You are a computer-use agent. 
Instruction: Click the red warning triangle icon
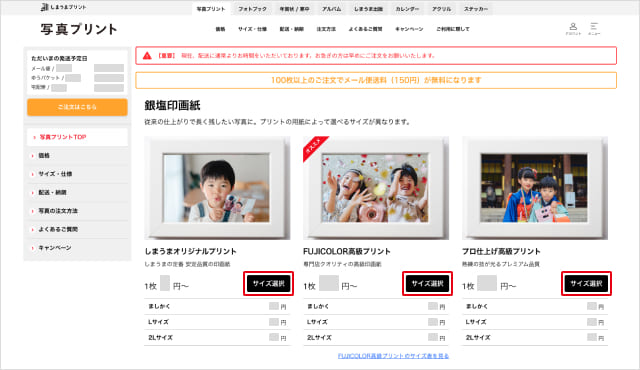click(147, 56)
